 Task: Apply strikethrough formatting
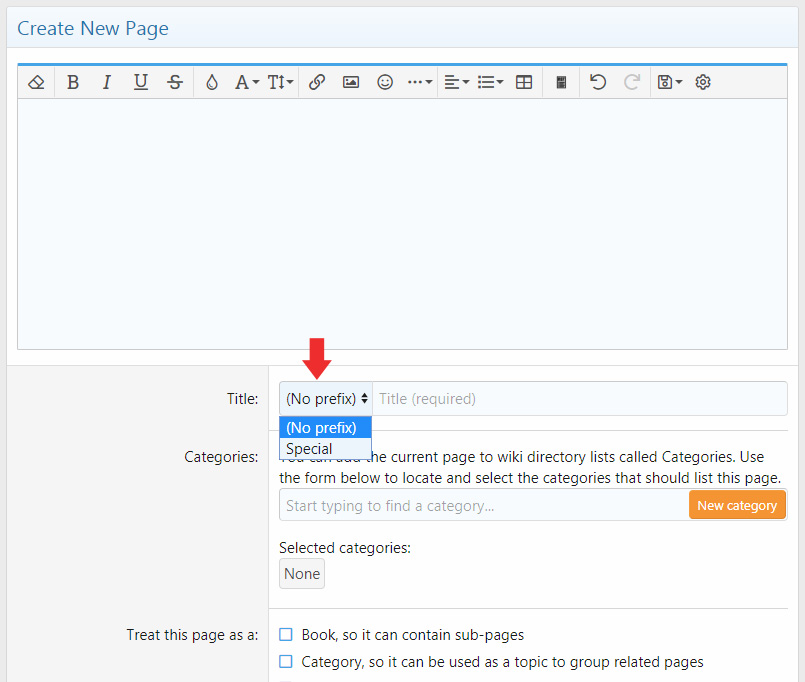175,82
